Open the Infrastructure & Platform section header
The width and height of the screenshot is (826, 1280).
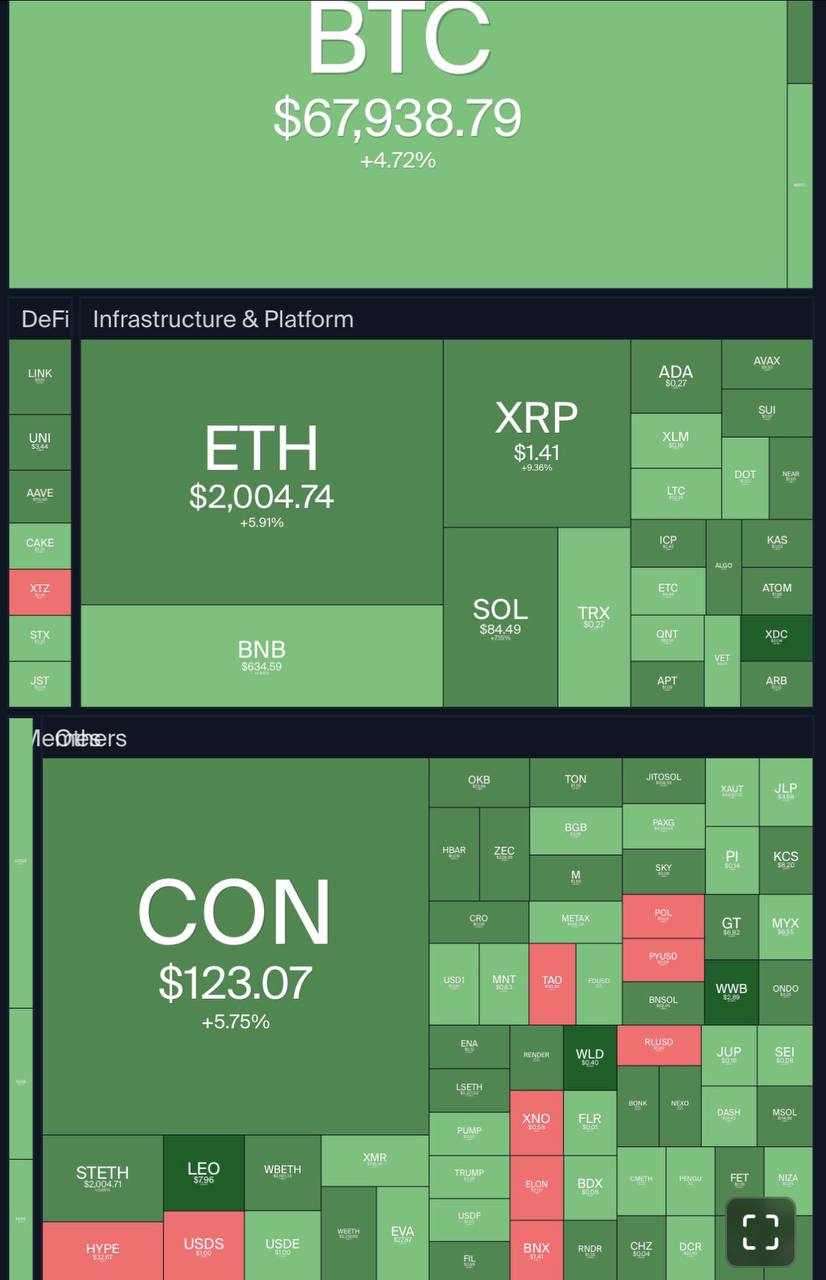point(223,319)
